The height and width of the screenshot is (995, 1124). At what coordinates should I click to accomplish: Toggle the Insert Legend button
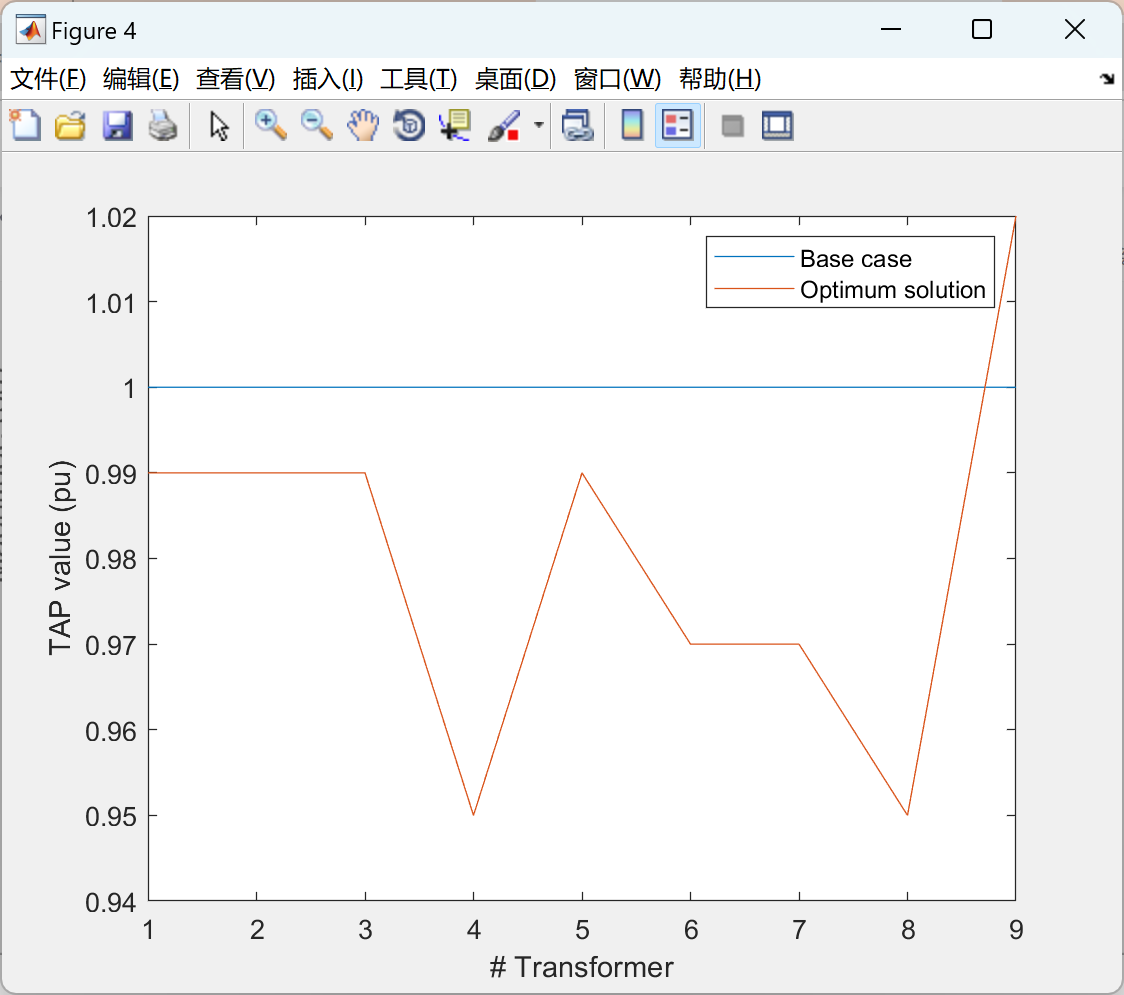click(x=677, y=125)
